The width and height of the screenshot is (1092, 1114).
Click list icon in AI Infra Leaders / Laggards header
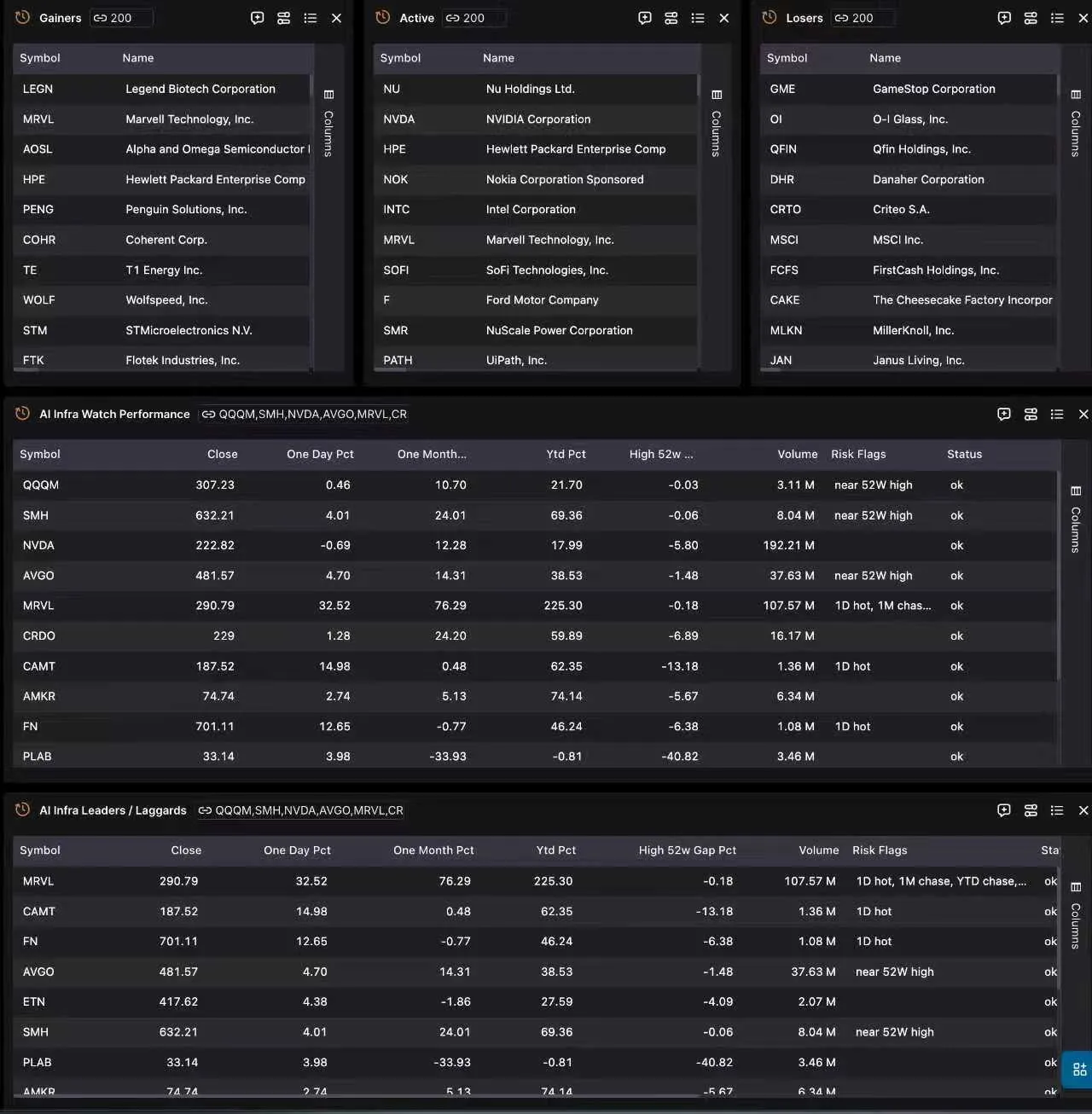pos(1057,810)
